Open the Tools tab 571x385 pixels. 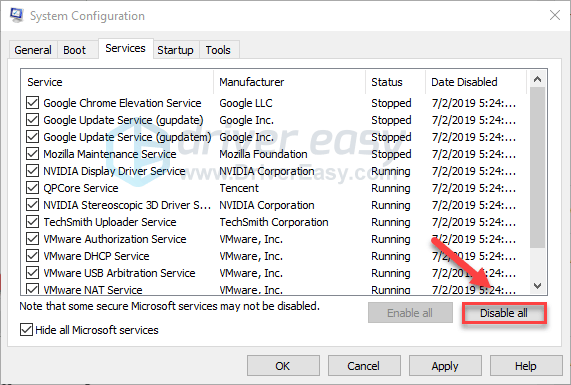(x=218, y=50)
